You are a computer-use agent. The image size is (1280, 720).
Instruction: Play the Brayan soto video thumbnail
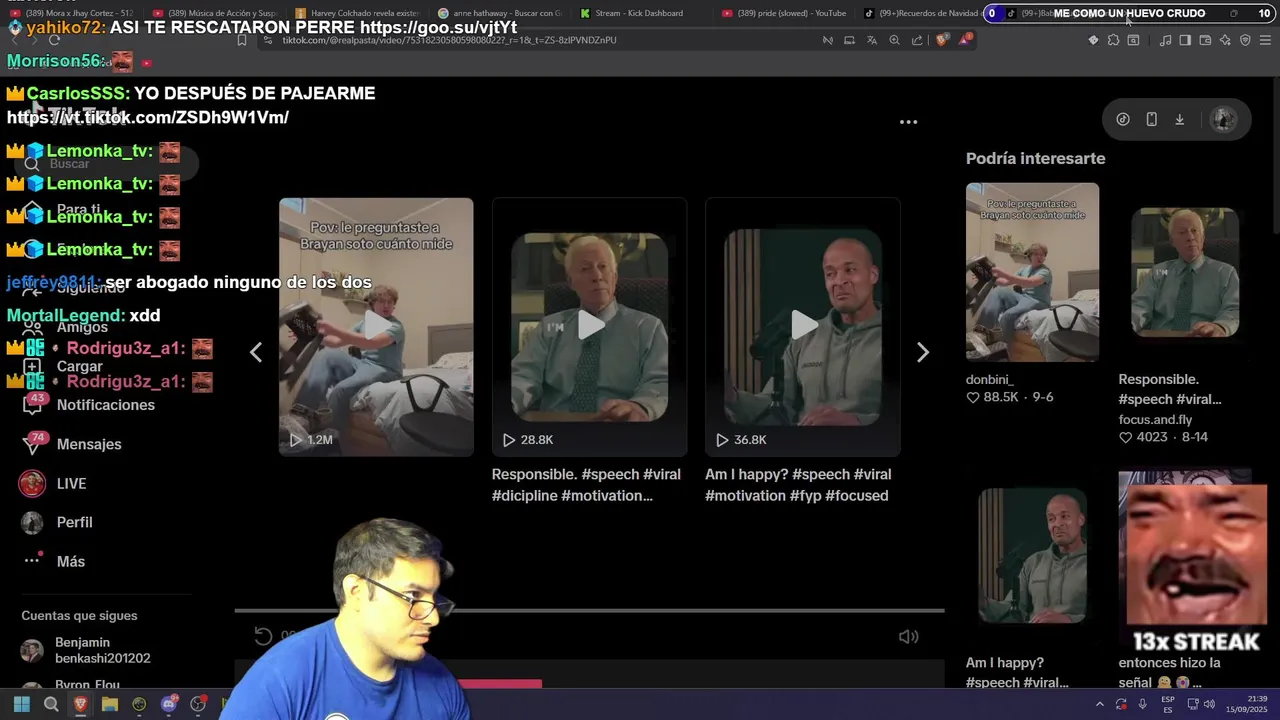[376, 326]
